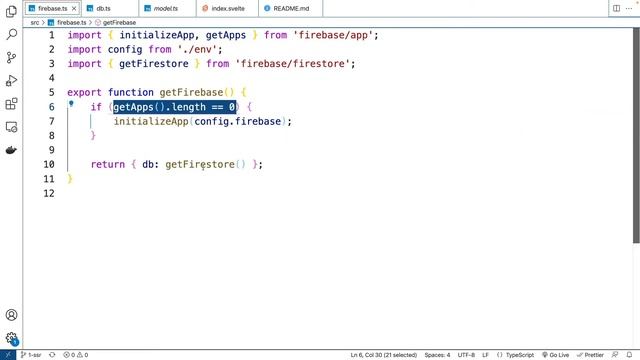Change end of line sequence LF
Screen dimensions: 640x360
click(x=485, y=355)
